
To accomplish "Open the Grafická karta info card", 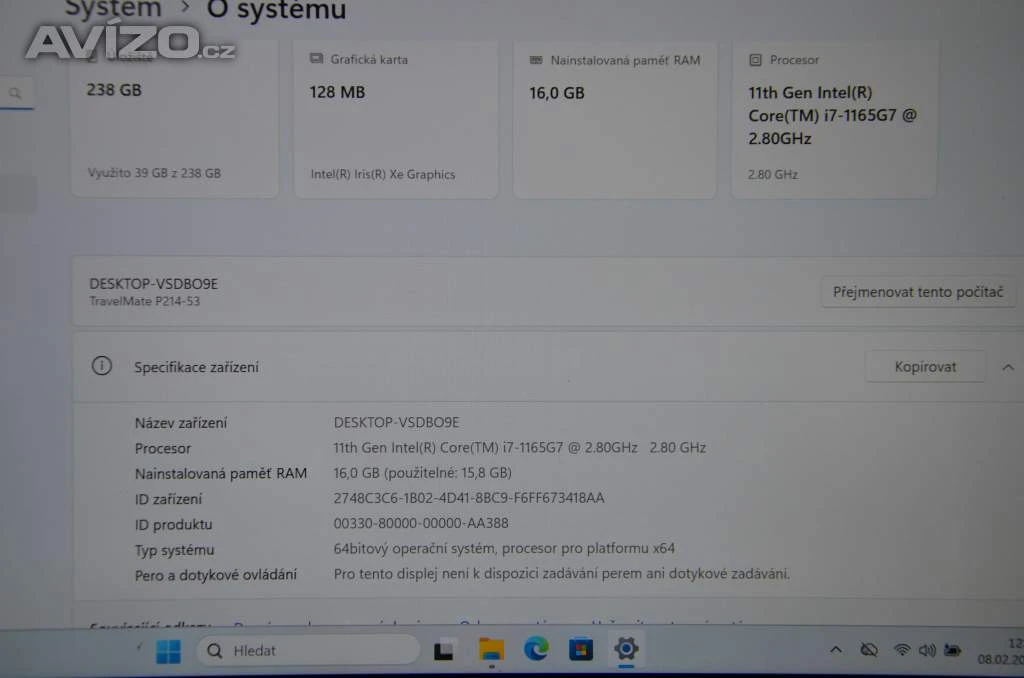I will pos(395,118).
